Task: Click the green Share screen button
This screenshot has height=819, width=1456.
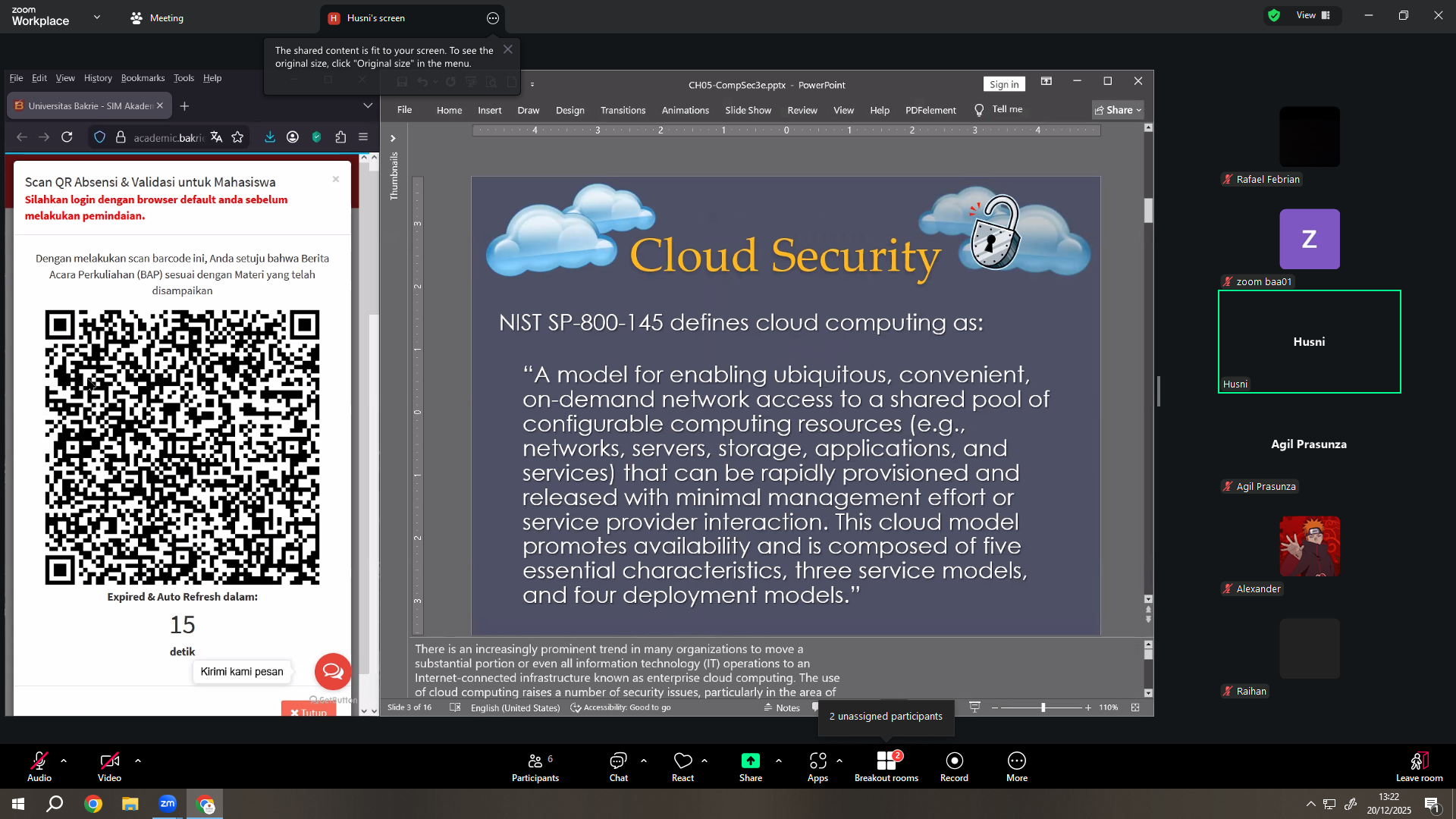Action: (x=751, y=766)
